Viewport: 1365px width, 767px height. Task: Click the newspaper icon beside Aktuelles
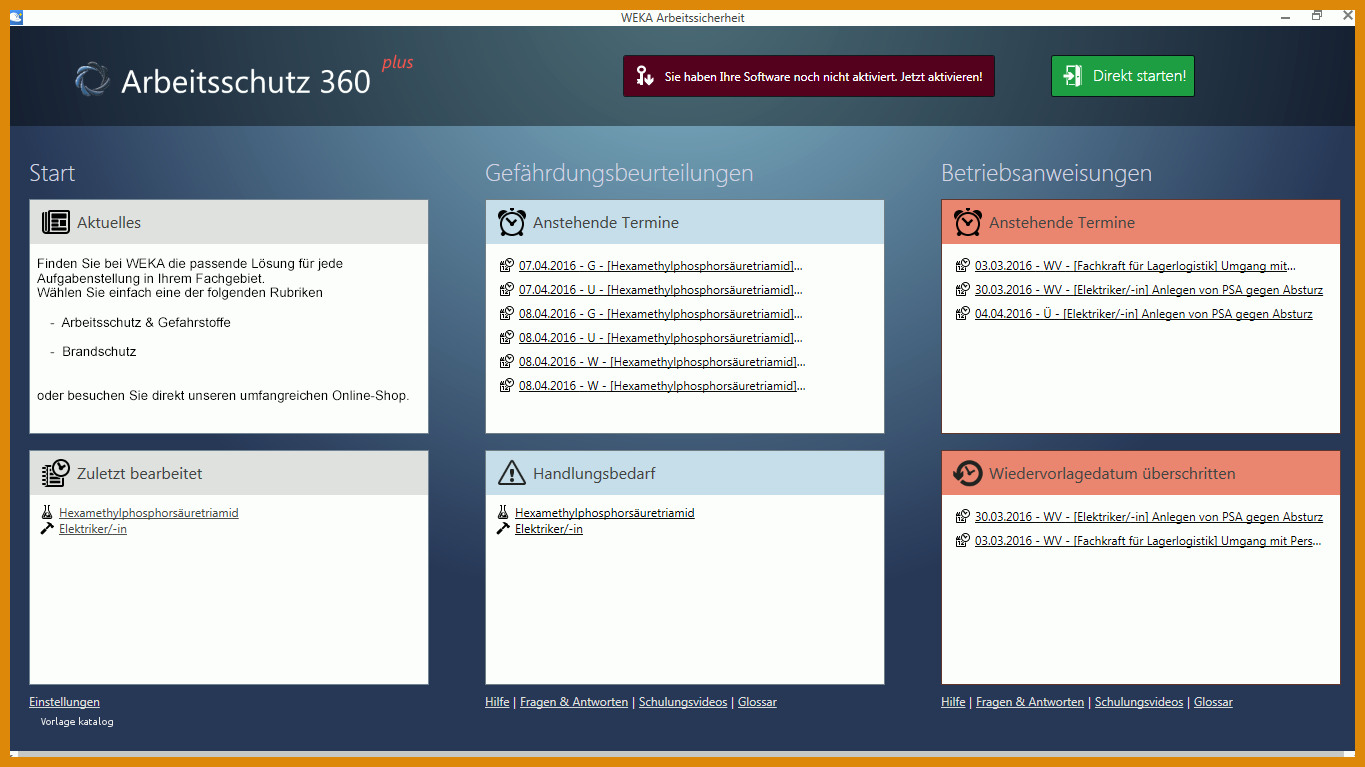coord(56,222)
